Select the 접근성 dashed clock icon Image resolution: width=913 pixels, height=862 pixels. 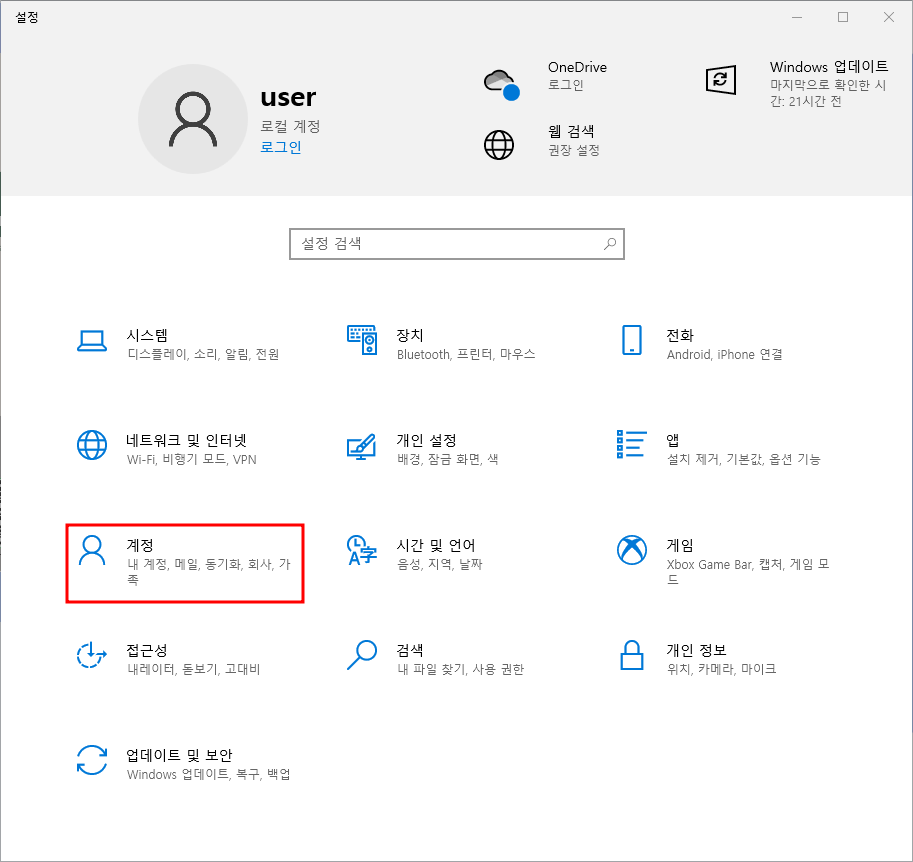click(91, 655)
